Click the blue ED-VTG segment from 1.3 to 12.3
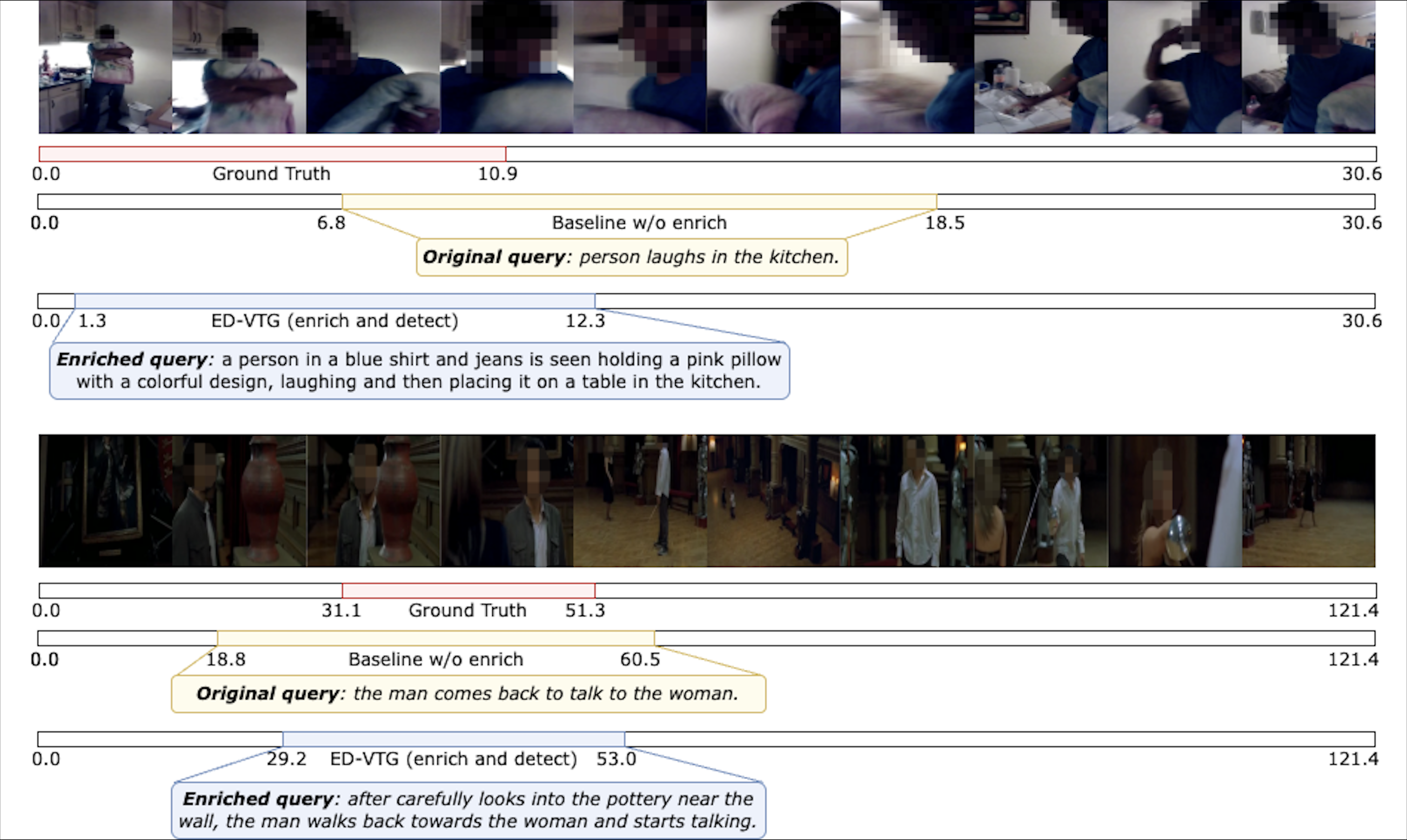 334,301
